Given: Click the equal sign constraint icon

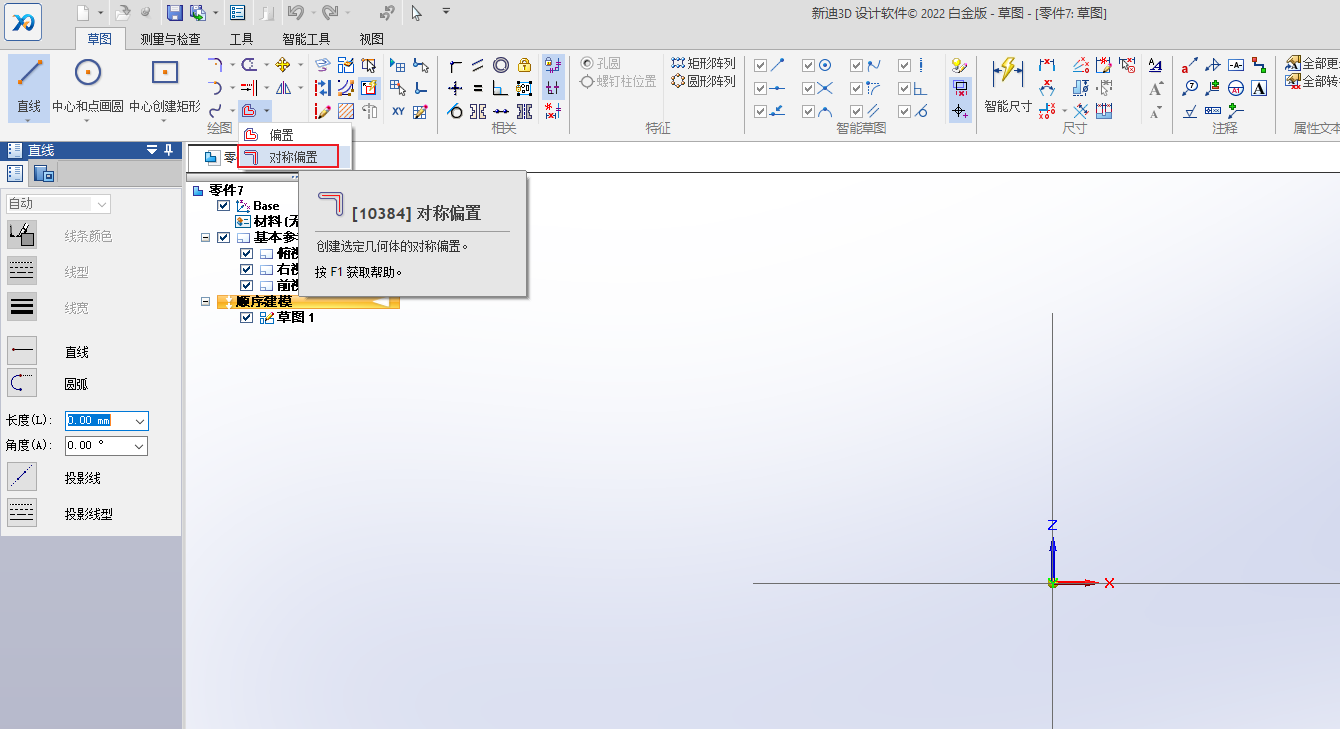Looking at the screenshot, I should [x=478, y=88].
